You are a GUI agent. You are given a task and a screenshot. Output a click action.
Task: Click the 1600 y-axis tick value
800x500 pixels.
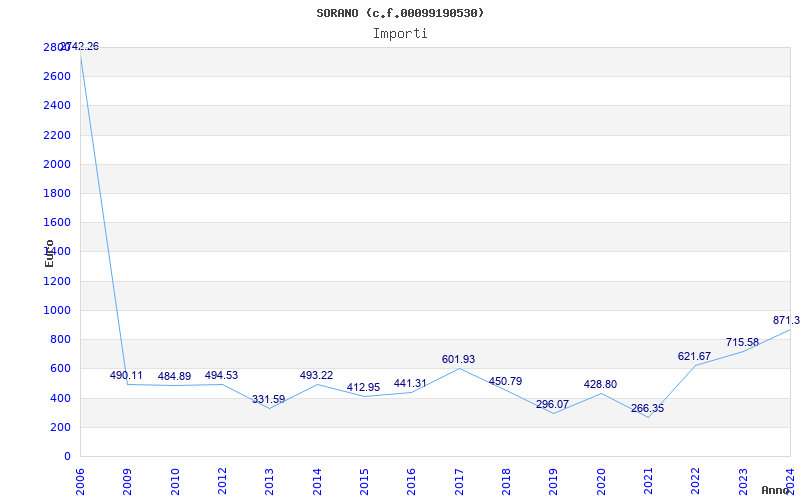pyautogui.click(x=57, y=222)
